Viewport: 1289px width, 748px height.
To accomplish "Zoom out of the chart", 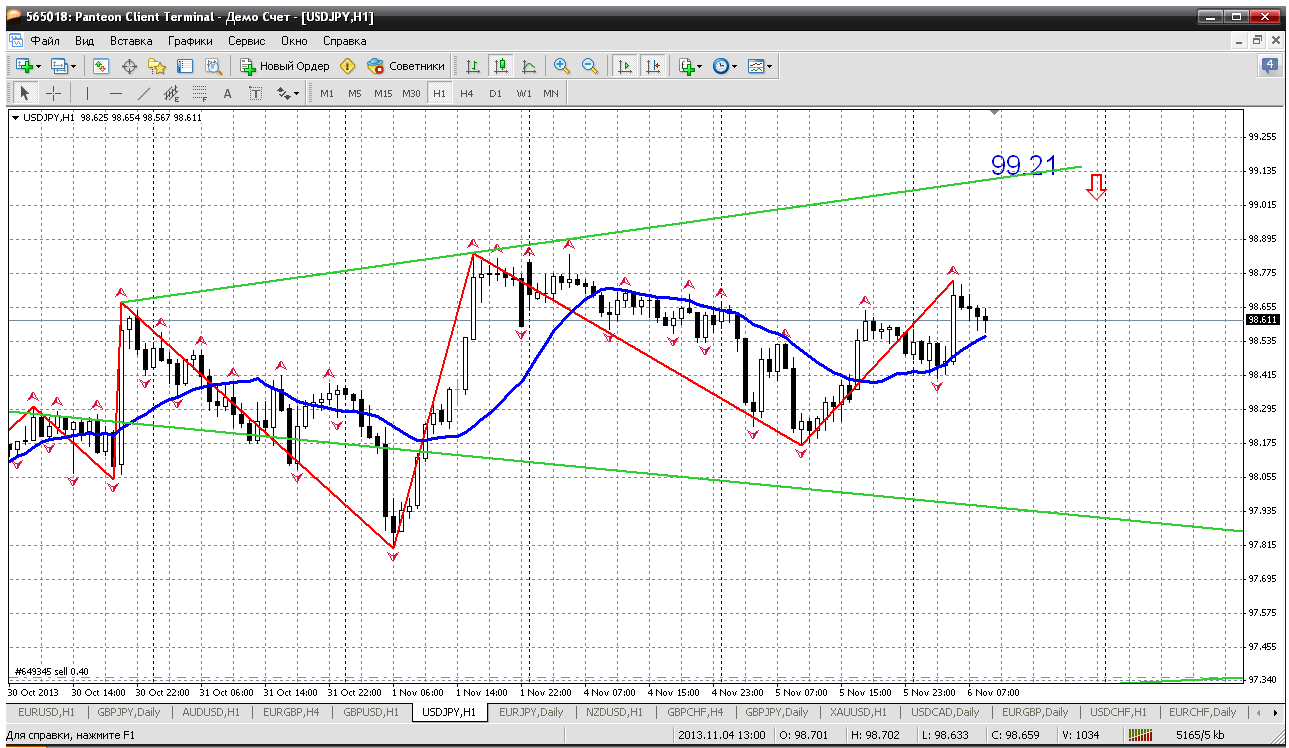I will pos(590,66).
